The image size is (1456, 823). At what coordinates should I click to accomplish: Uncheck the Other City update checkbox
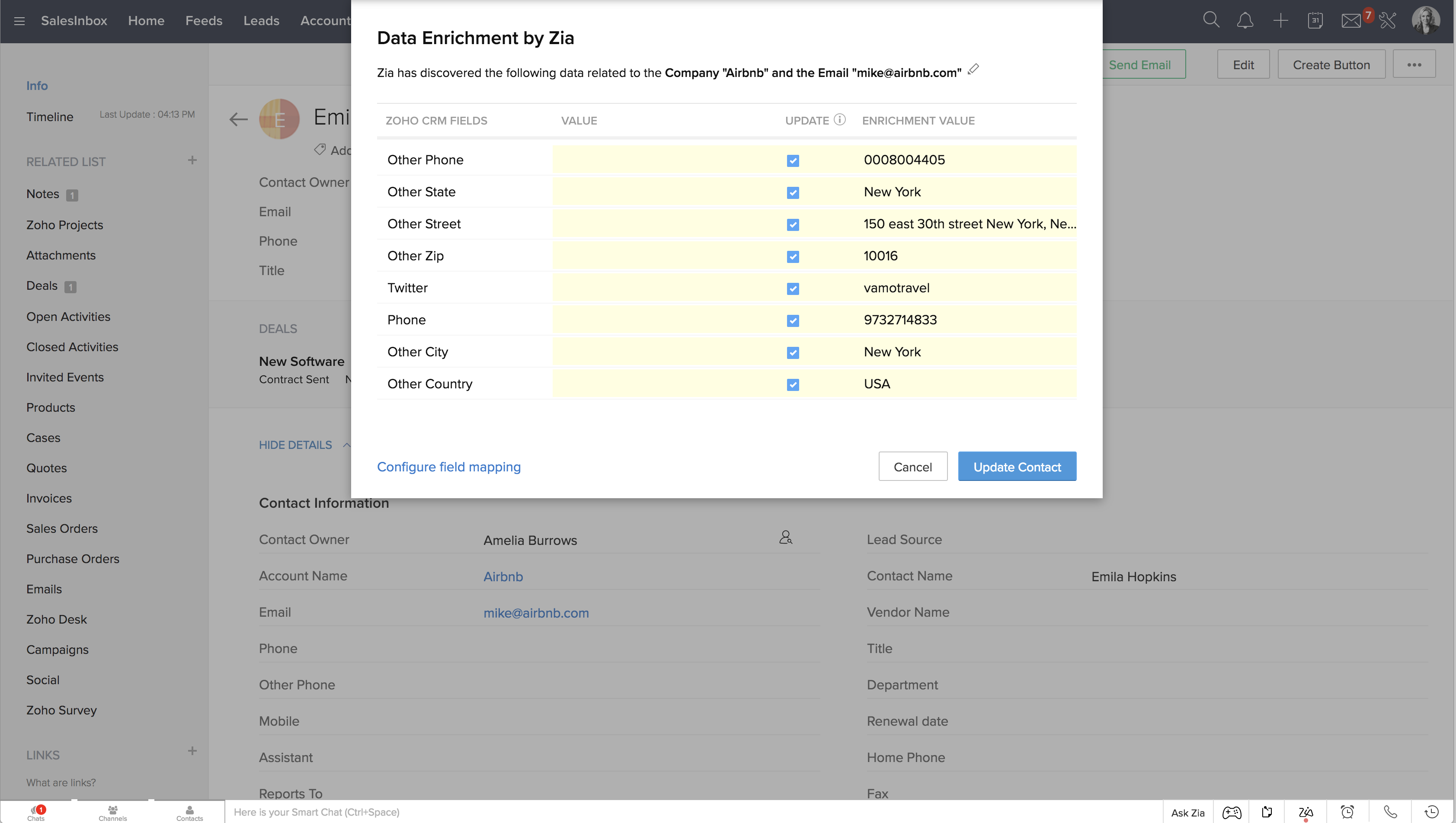tap(793, 353)
